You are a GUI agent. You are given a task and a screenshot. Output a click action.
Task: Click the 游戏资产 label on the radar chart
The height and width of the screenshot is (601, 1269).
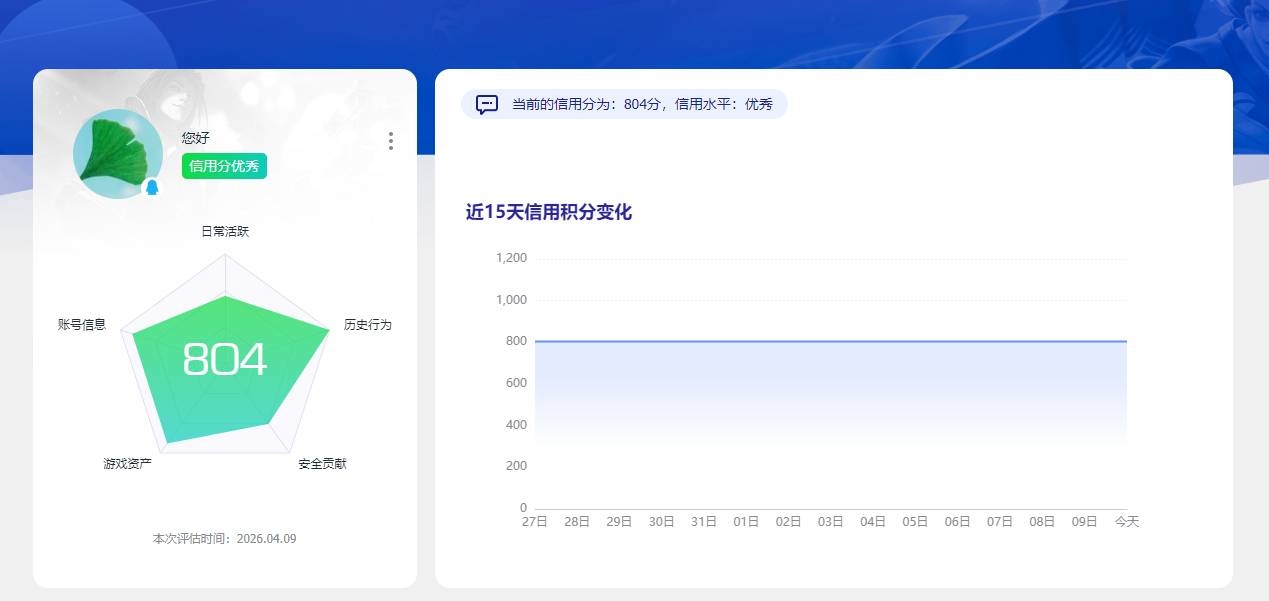tap(126, 464)
